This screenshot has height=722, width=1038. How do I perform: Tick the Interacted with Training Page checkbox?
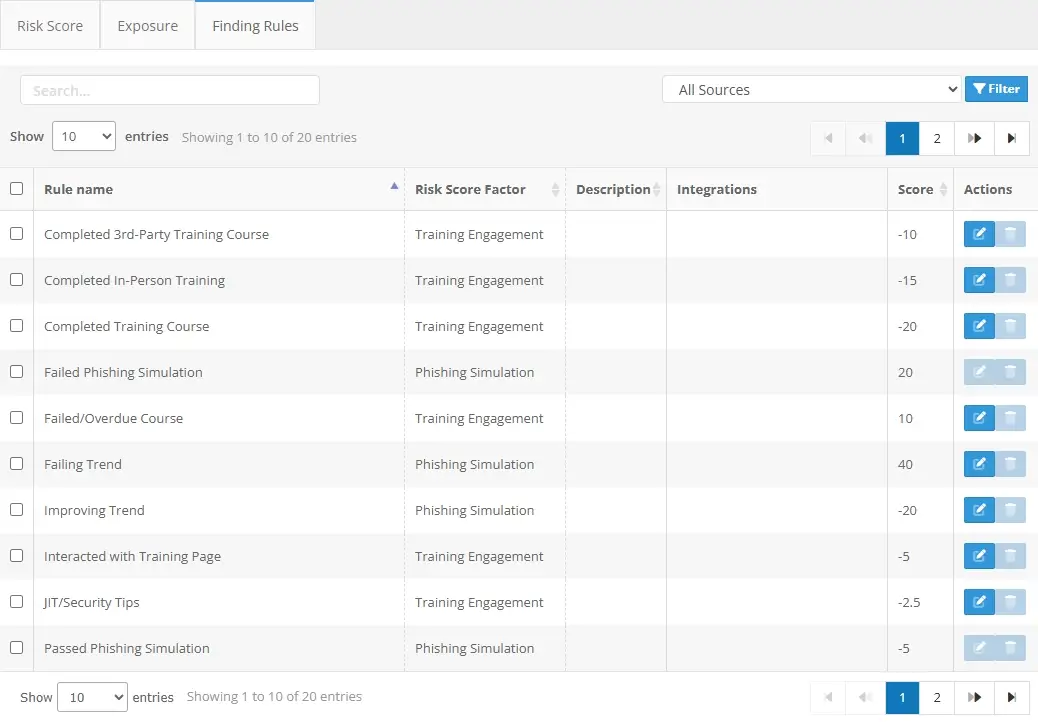[16, 556]
